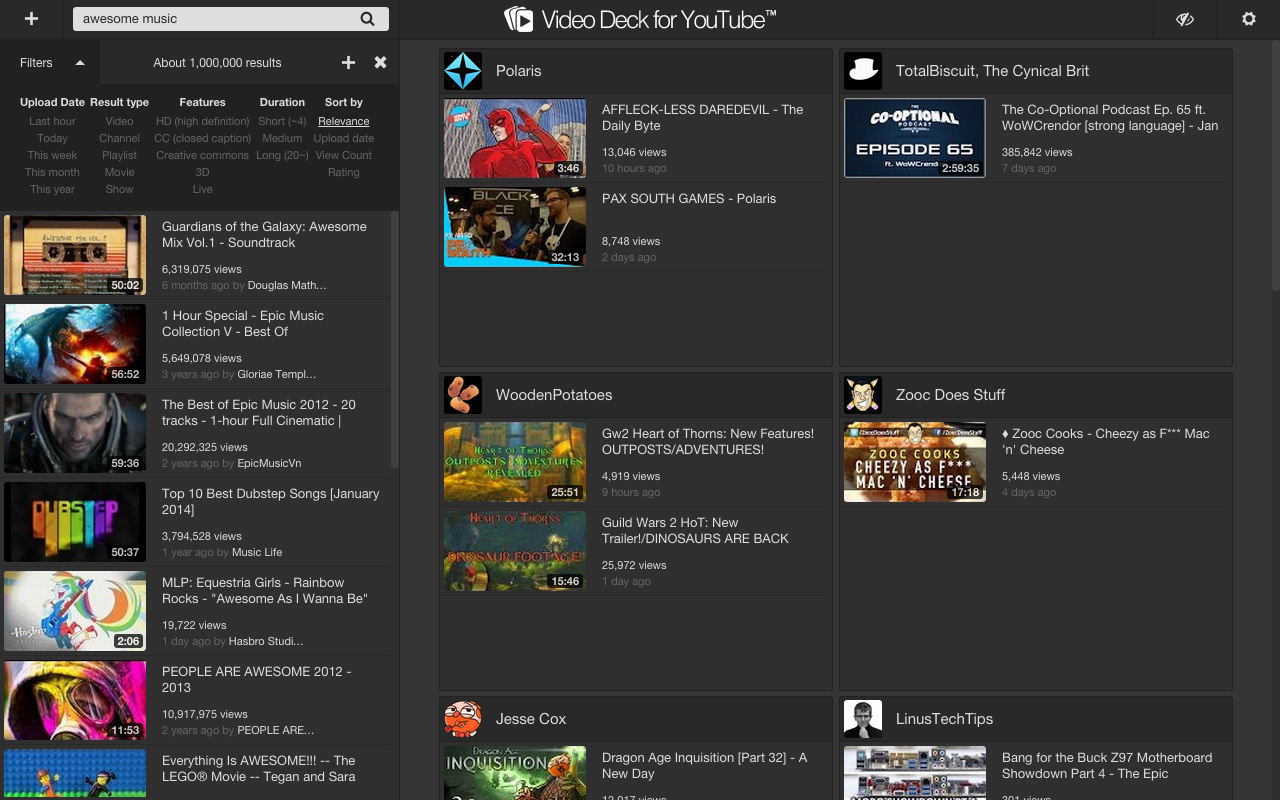
Task: Open settings with the gear icon
Action: pos(1248,18)
